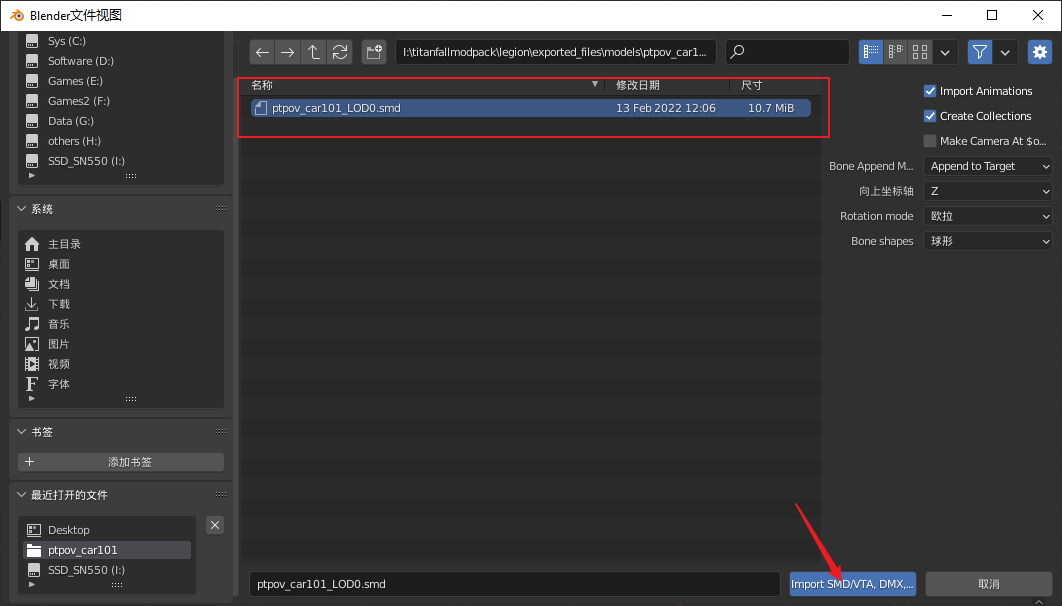The width and height of the screenshot is (1062, 606).
Task: Create a new directory
Action: pos(373,52)
